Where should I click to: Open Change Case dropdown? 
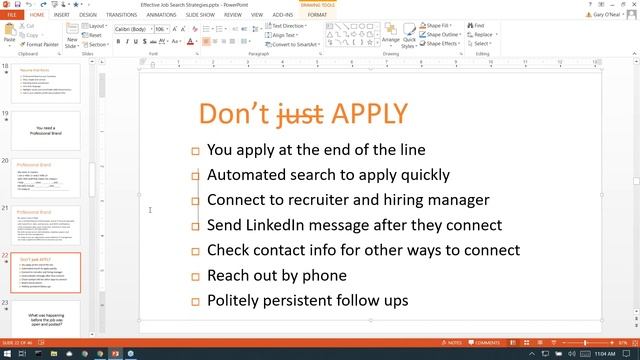176,41
